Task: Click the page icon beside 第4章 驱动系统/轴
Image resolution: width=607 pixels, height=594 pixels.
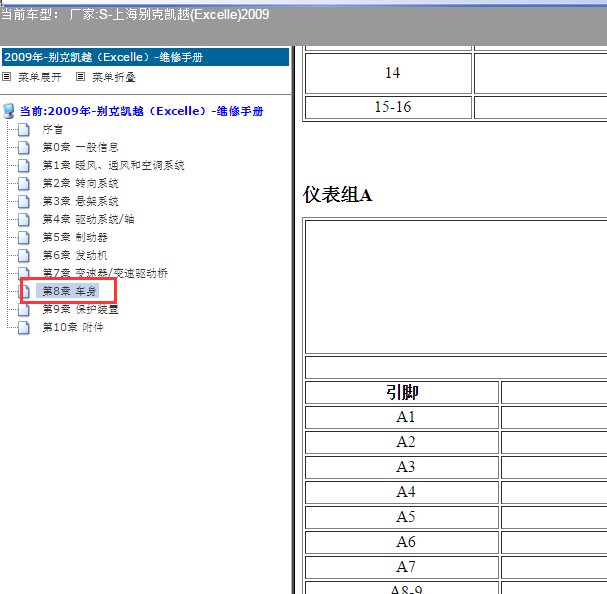Action: pyautogui.click(x=24, y=220)
